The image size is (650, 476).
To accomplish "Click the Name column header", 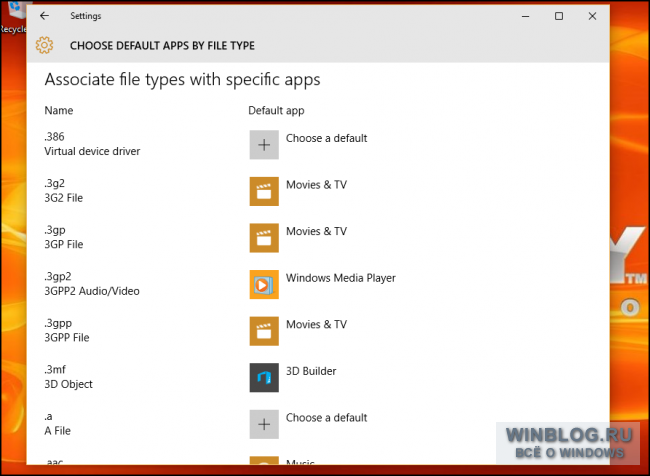I will pyautogui.click(x=59, y=110).
